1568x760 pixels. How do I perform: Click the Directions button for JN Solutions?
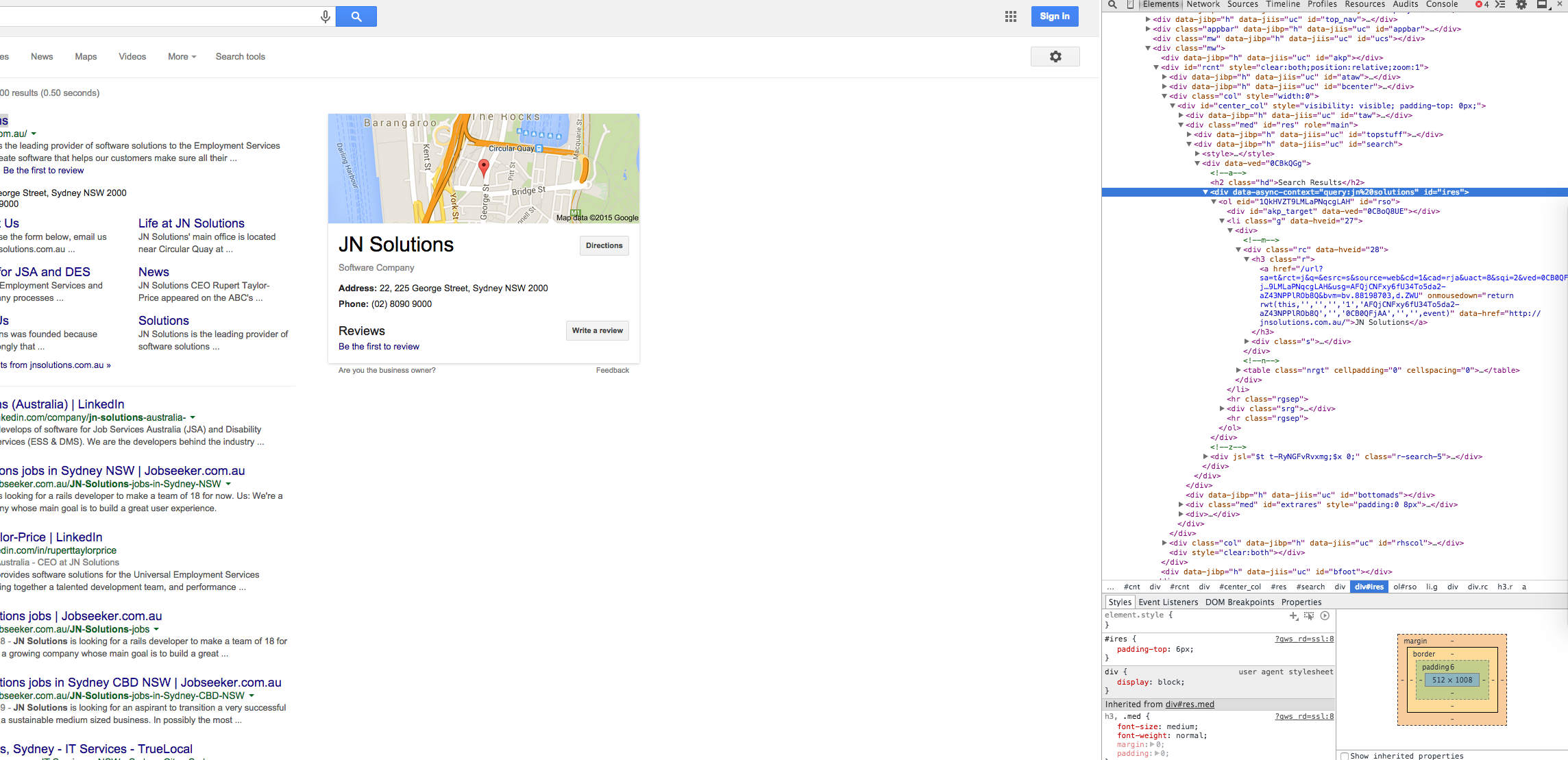604,245
